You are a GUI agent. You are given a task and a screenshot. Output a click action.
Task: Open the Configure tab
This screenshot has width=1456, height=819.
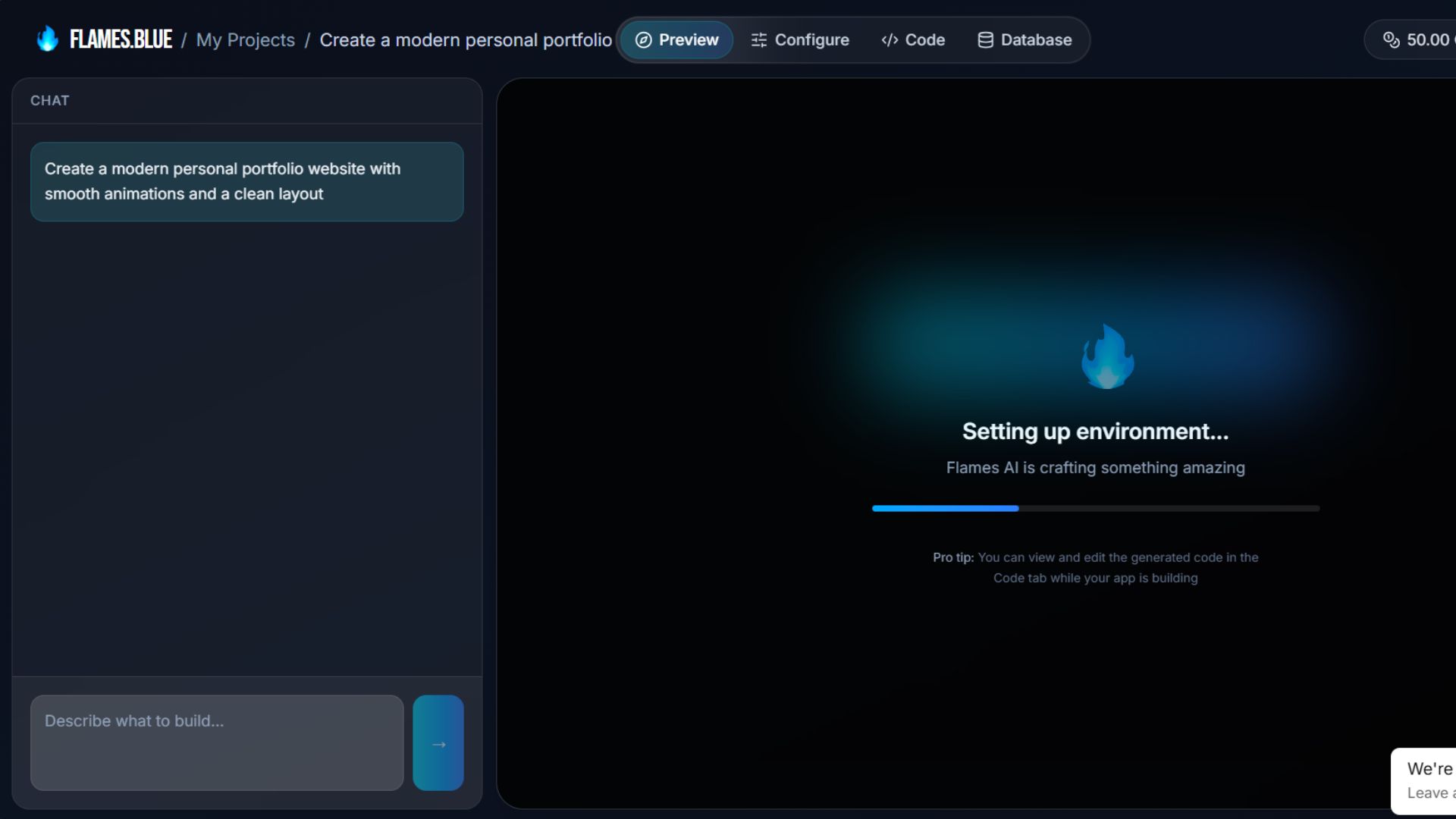pos(800,40)
